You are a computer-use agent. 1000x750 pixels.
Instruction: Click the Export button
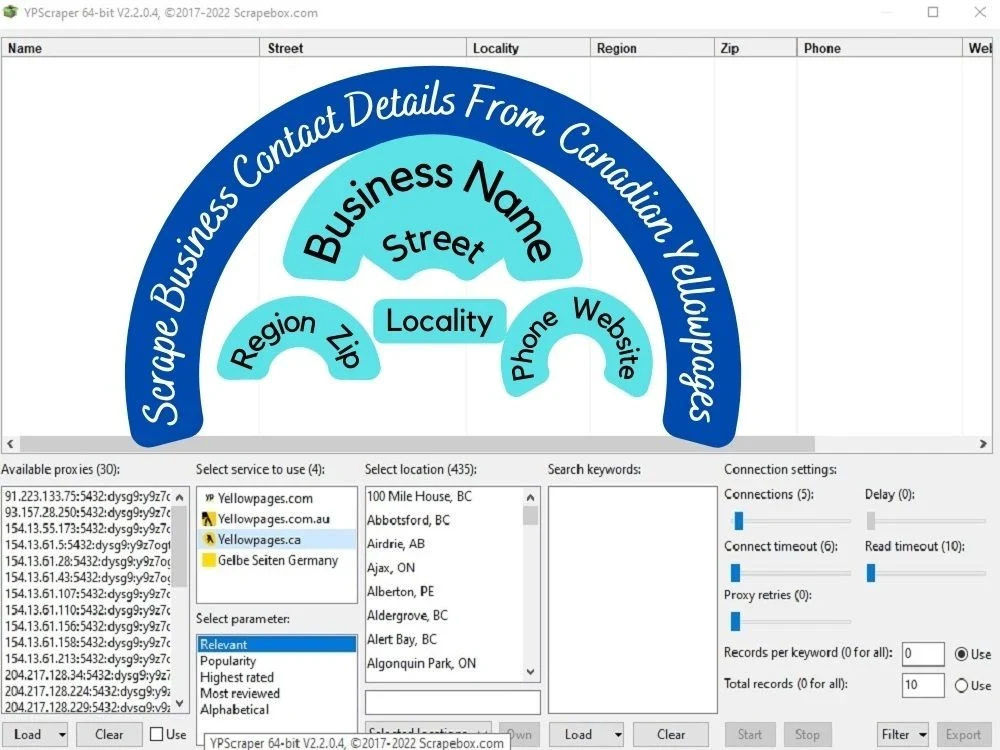pos(963,735)
